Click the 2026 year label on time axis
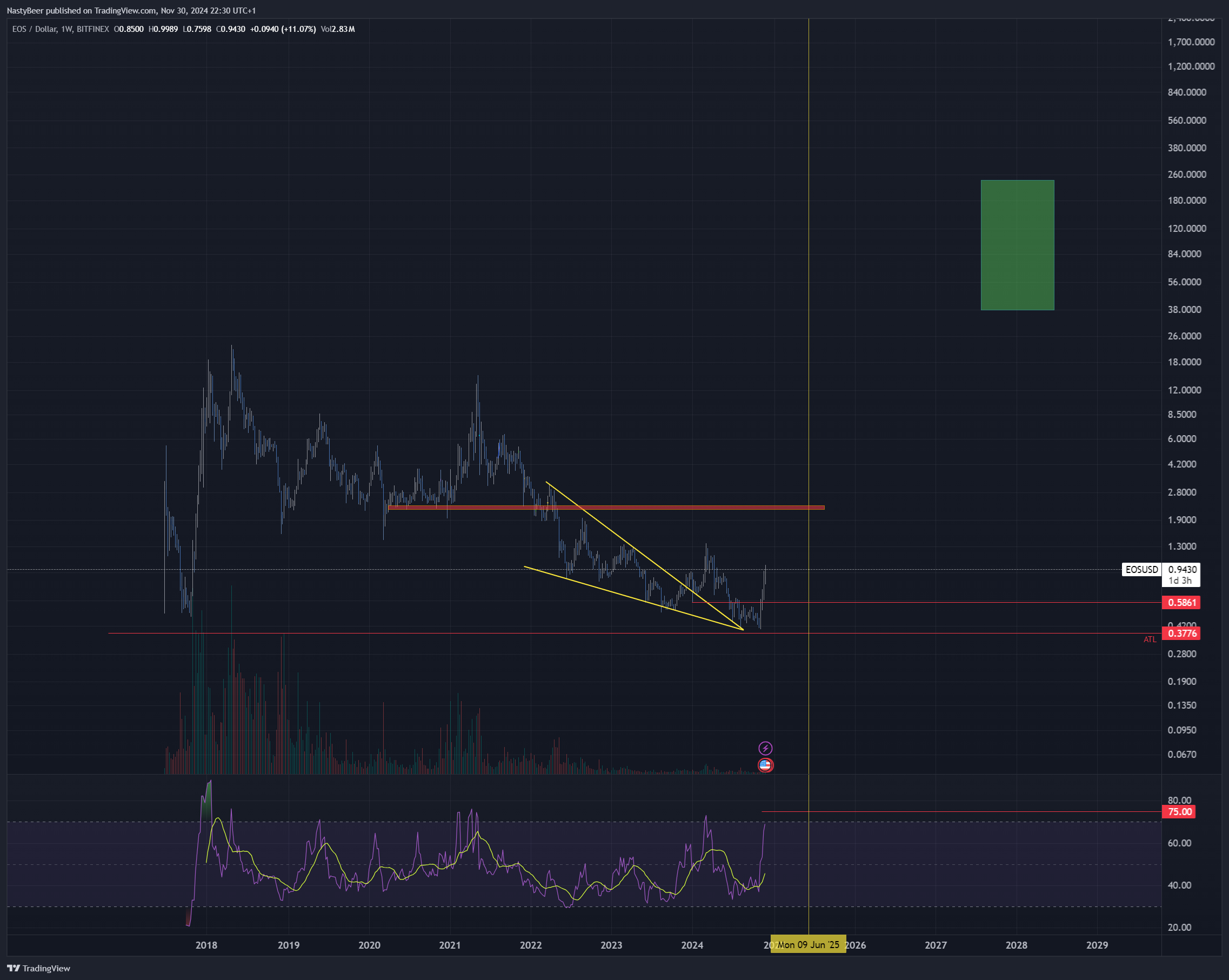 coord(856,945)
